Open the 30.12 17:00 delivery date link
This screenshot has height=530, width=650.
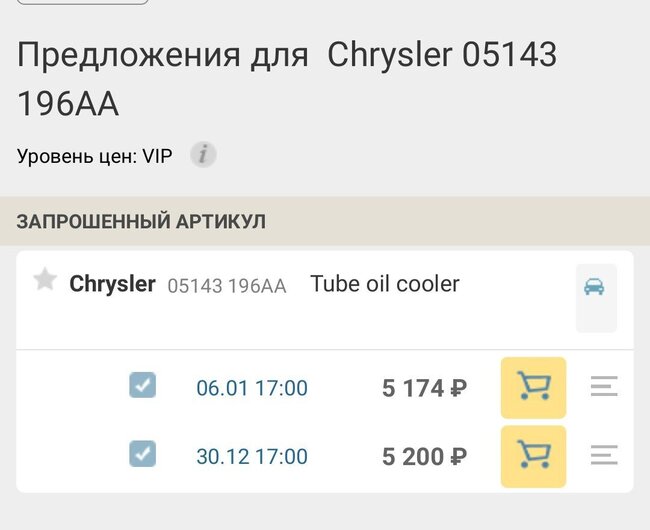pos(252,457)
